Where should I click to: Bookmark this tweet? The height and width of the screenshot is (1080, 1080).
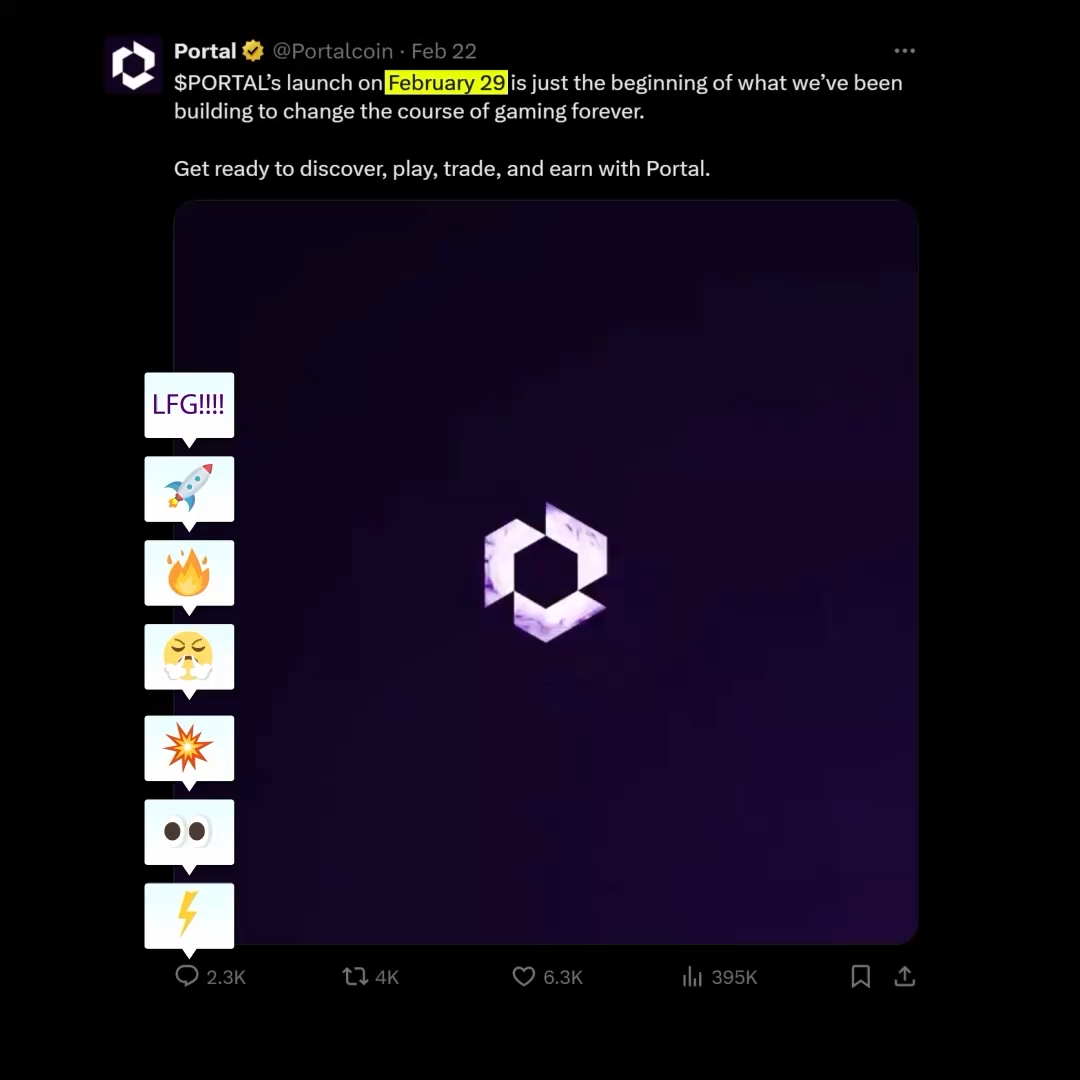(x=860, y=976)
